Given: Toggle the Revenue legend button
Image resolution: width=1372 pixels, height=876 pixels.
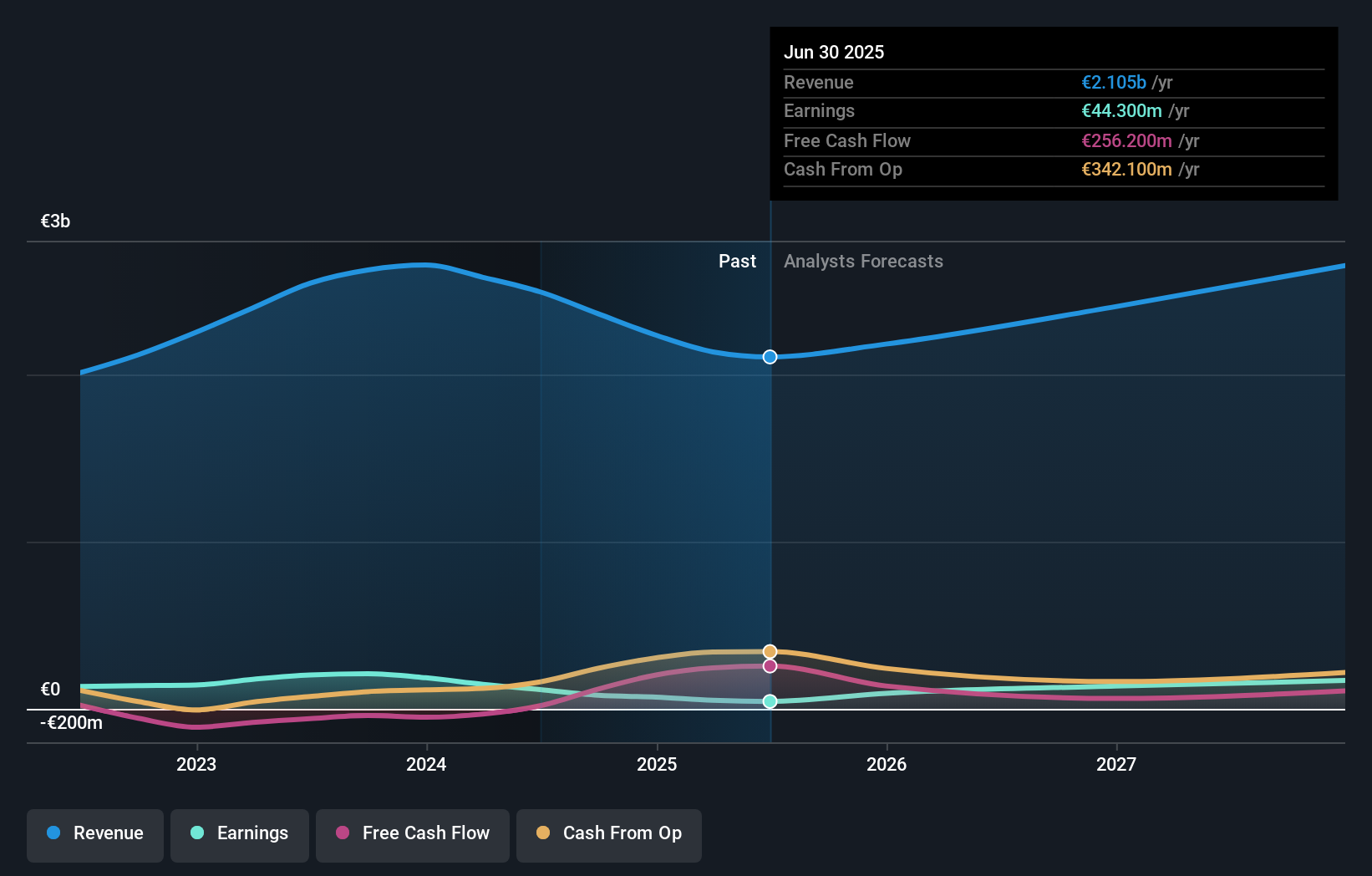Looking at the screenshot, I should click(94, 833).
